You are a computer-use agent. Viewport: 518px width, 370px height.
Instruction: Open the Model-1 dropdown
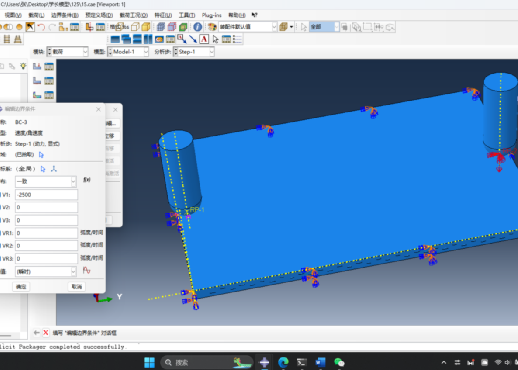coord(128,52)
